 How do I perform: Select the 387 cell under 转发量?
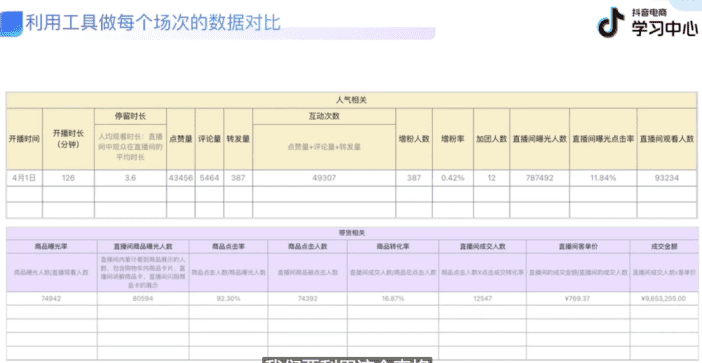coord(238,178)
